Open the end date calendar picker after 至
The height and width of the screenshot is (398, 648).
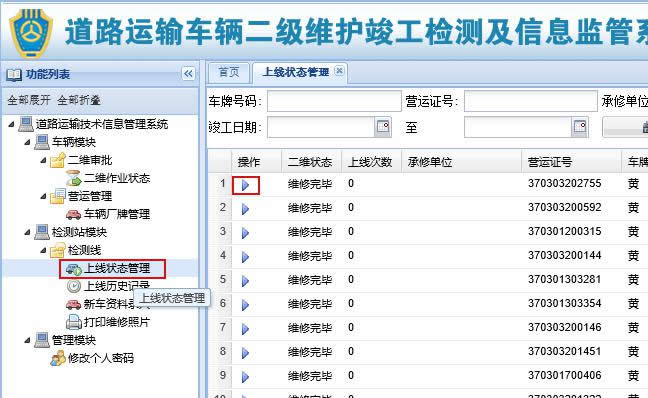coord(580,127)
